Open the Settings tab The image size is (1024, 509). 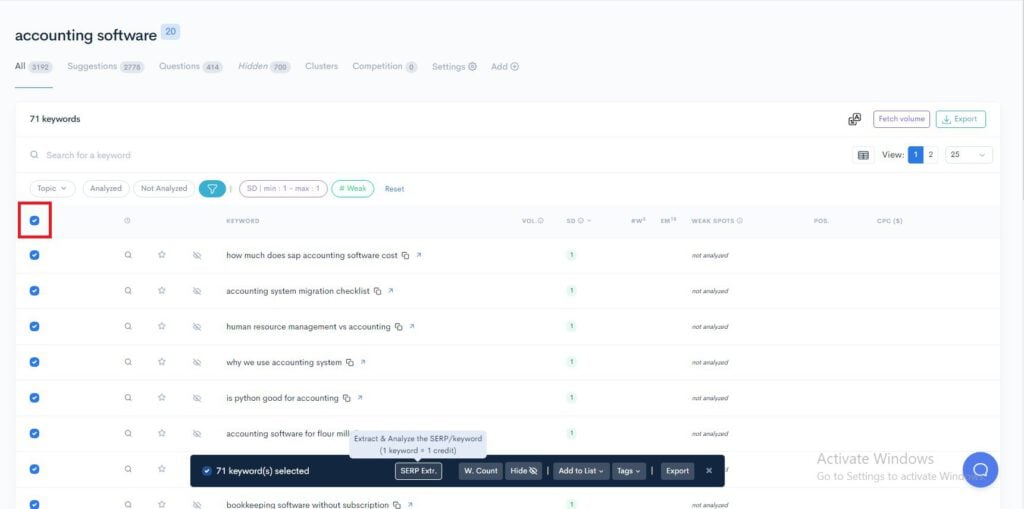(x=454, y=67)
